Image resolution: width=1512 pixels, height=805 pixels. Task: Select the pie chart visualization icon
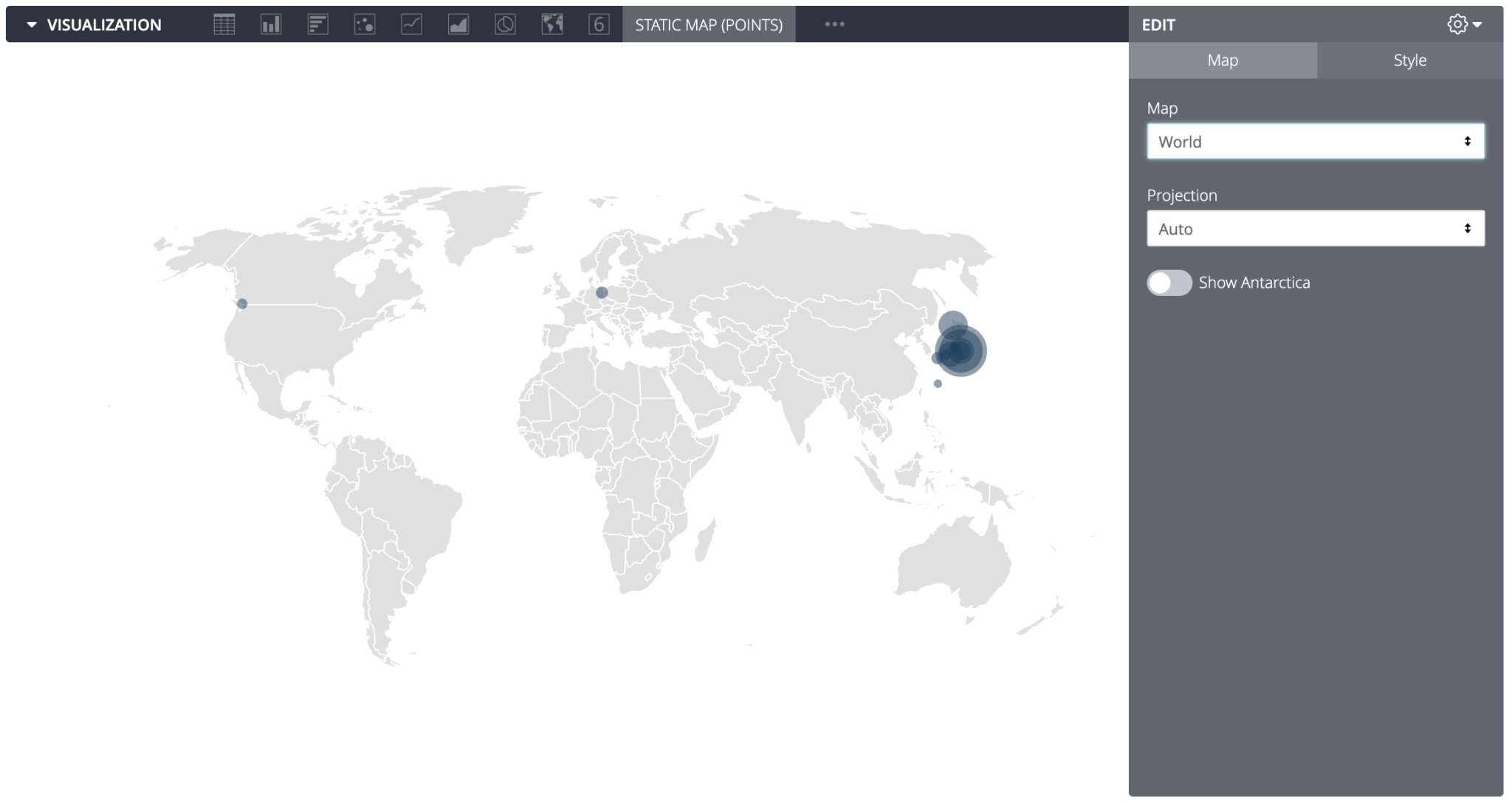pyautogui.click(x=506, y=24)
